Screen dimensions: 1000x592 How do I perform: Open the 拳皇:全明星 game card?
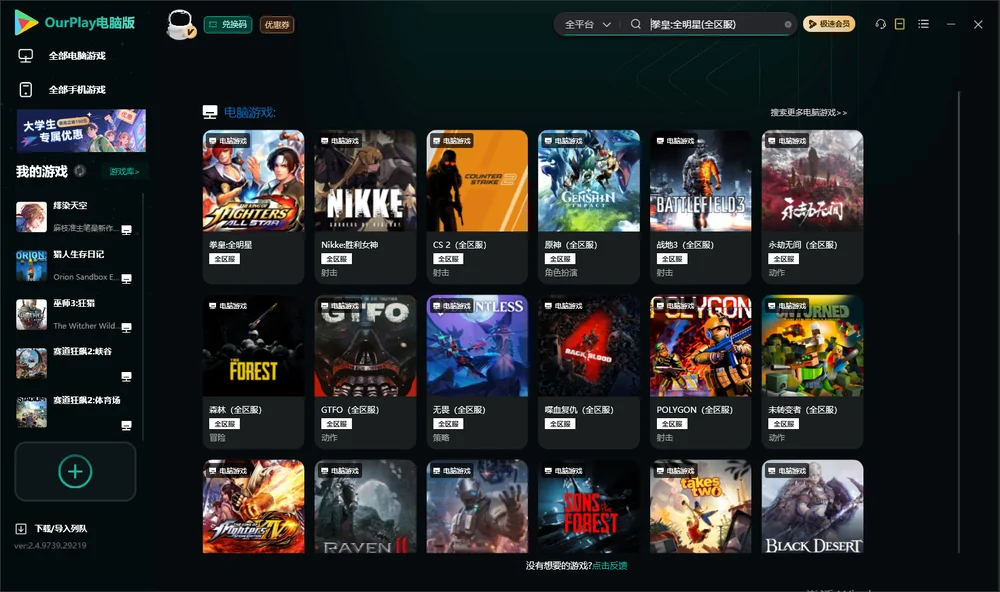pos(253,207)
